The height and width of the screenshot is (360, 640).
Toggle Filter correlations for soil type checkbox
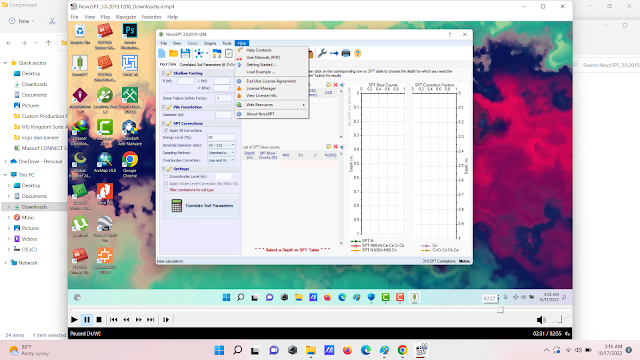[166, 190]
